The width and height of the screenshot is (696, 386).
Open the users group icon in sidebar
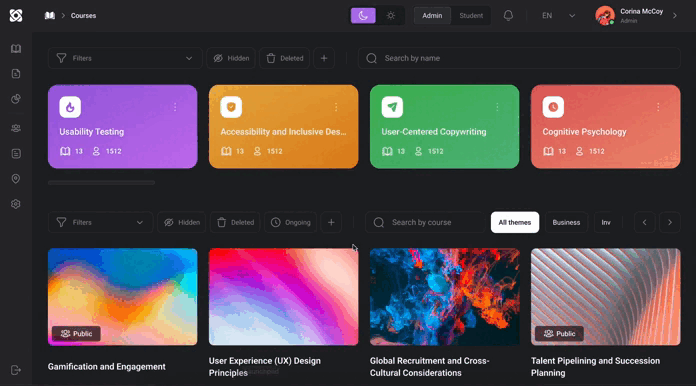pos(16,128)
